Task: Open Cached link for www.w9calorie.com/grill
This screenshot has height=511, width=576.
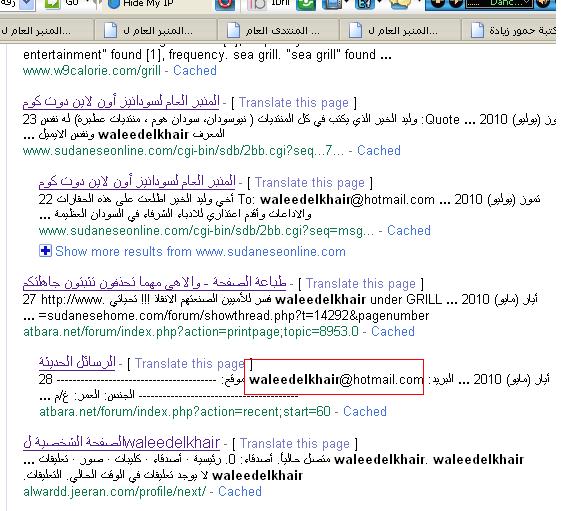Action: tap(195, 71)
